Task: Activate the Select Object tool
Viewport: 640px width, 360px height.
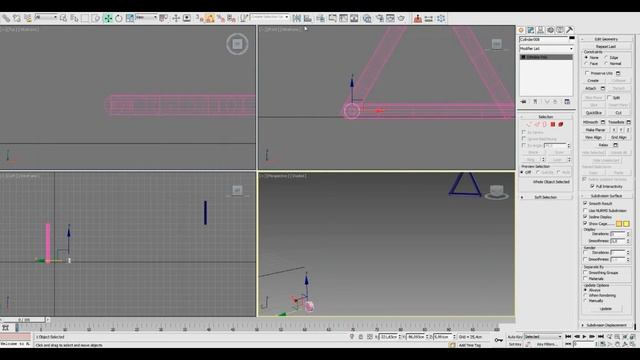Action: [x=63, y=18]
